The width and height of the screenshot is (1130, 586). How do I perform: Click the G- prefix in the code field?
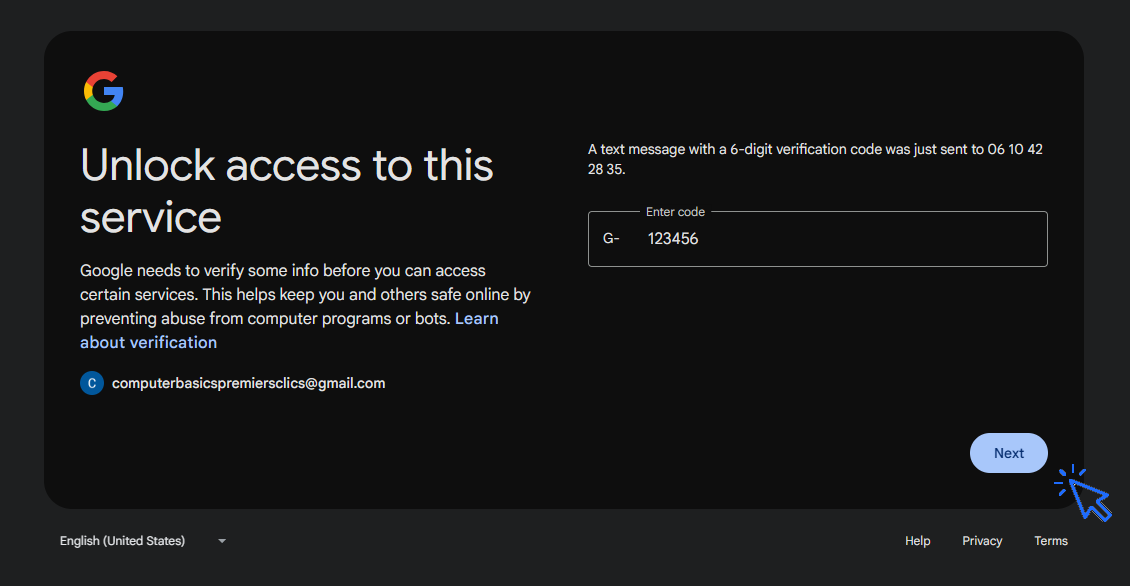tap(611, 238)
